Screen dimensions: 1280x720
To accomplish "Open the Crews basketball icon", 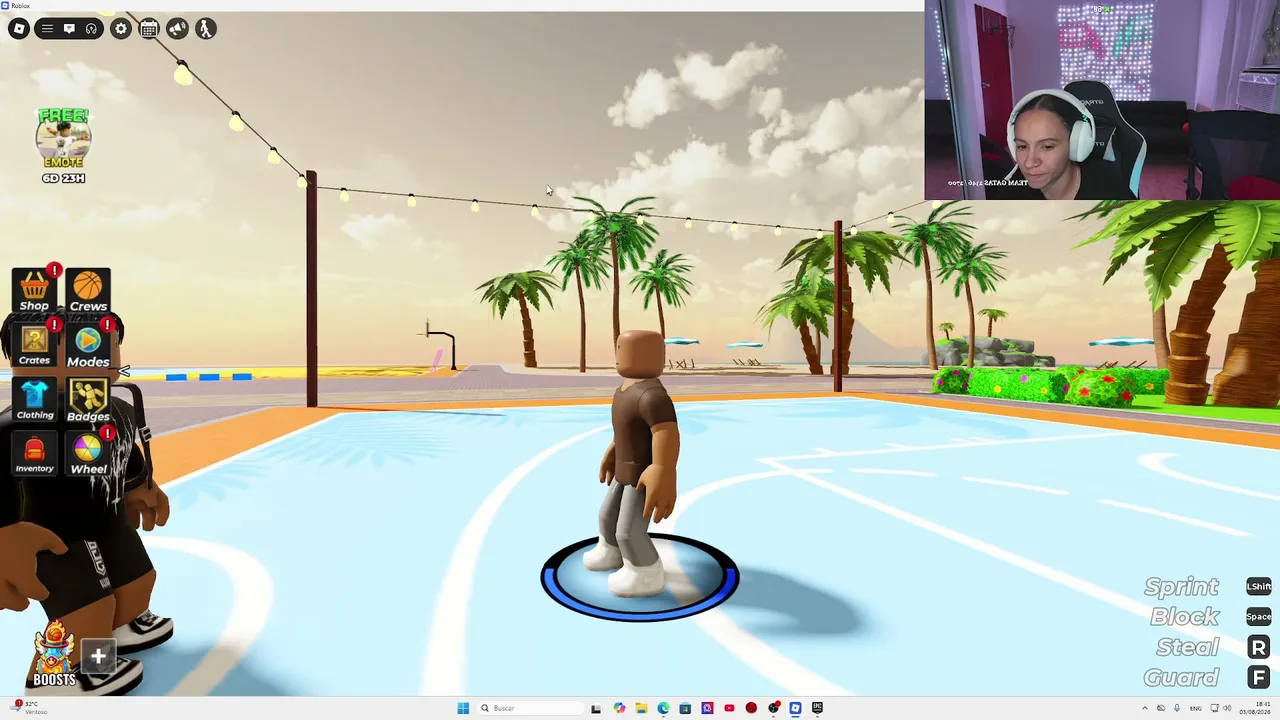I will 88,291.
